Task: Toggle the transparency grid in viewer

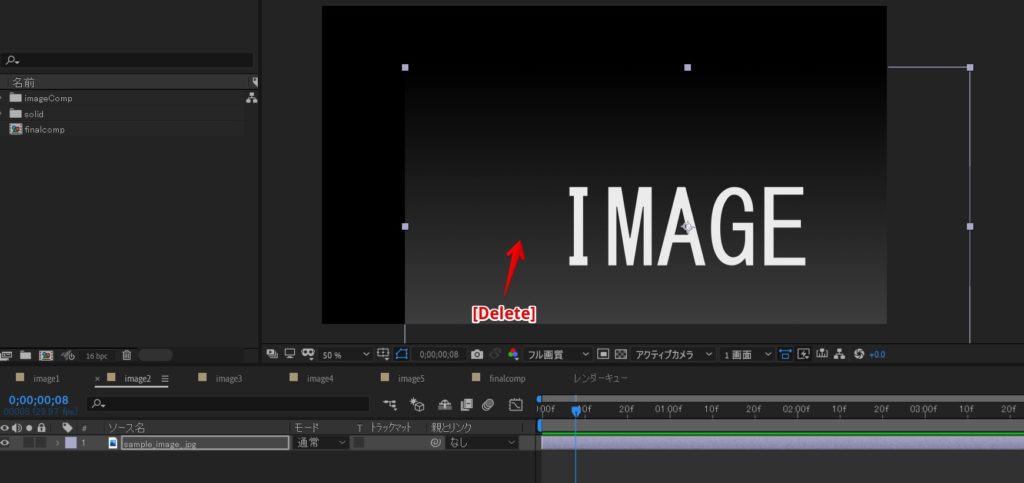Action: [620, 354]
